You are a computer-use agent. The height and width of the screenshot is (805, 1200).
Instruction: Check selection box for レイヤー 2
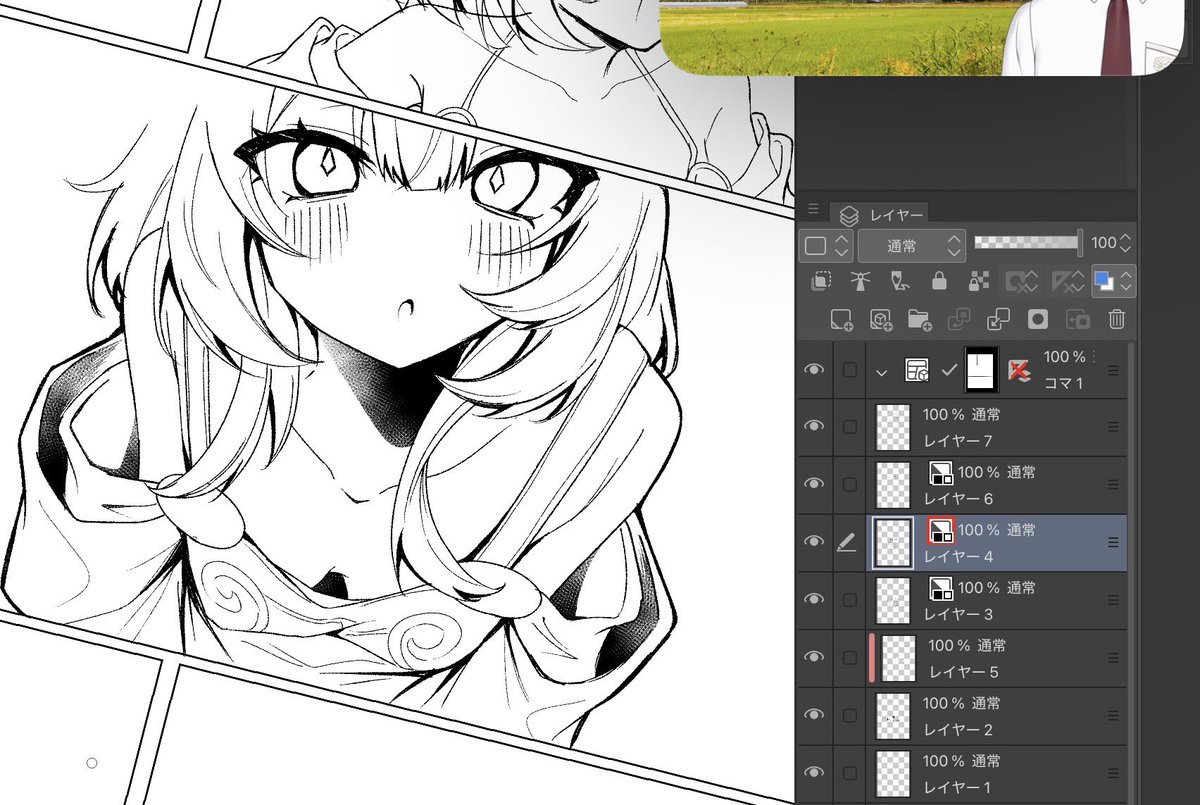pyautogui.click(x=849, y=715)
